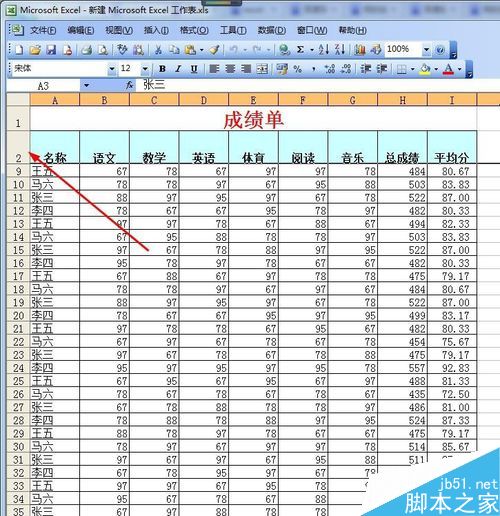Apply Currency style icon

coord(282,69)
